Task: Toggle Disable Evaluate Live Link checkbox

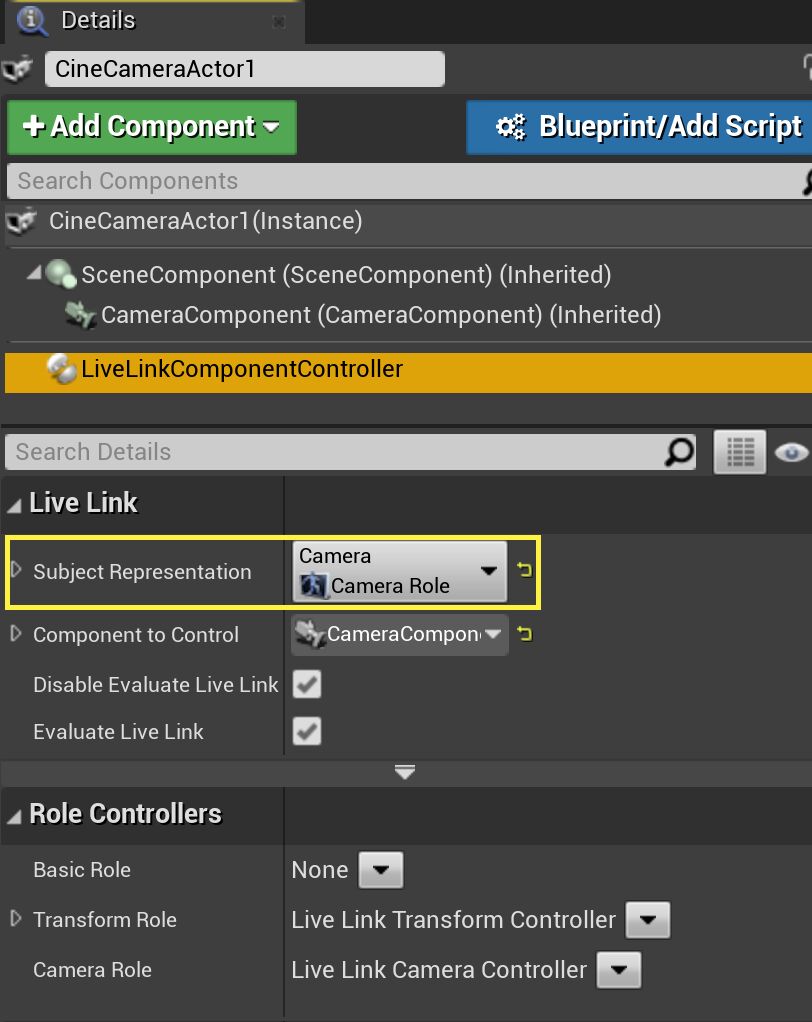Action: pos(307,684)
